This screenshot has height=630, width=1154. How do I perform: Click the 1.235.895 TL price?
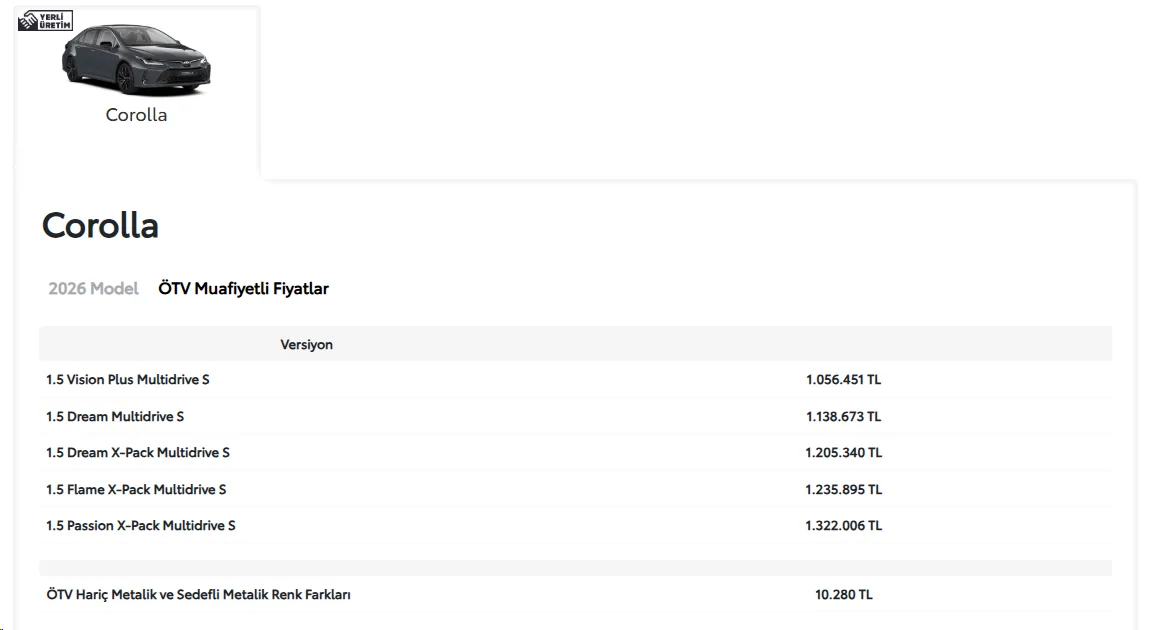(x=843, y=489)
